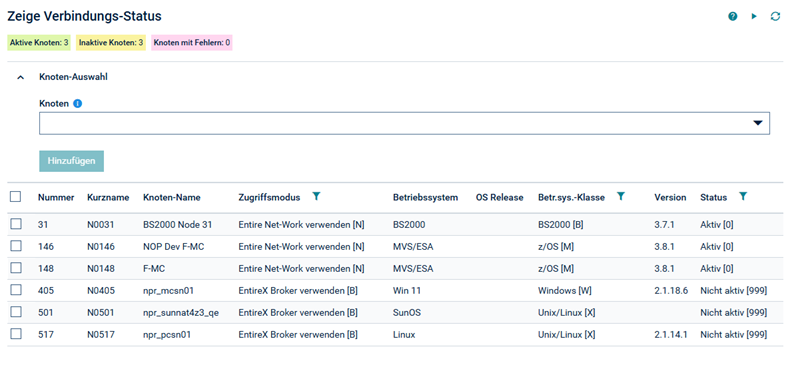
Task: Click version 3.7.1 cell
Action: click(664, 224)
